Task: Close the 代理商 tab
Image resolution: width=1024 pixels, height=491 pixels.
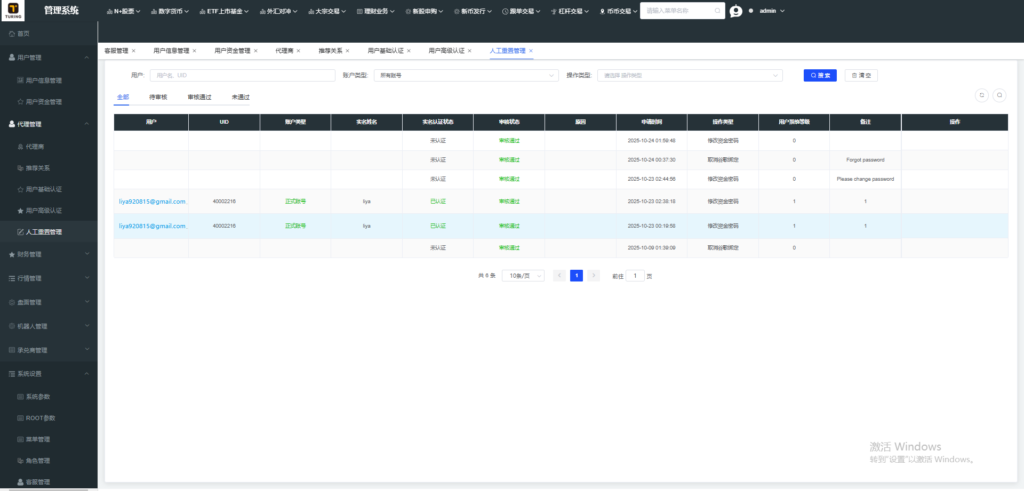Action: tap(298, 50)
